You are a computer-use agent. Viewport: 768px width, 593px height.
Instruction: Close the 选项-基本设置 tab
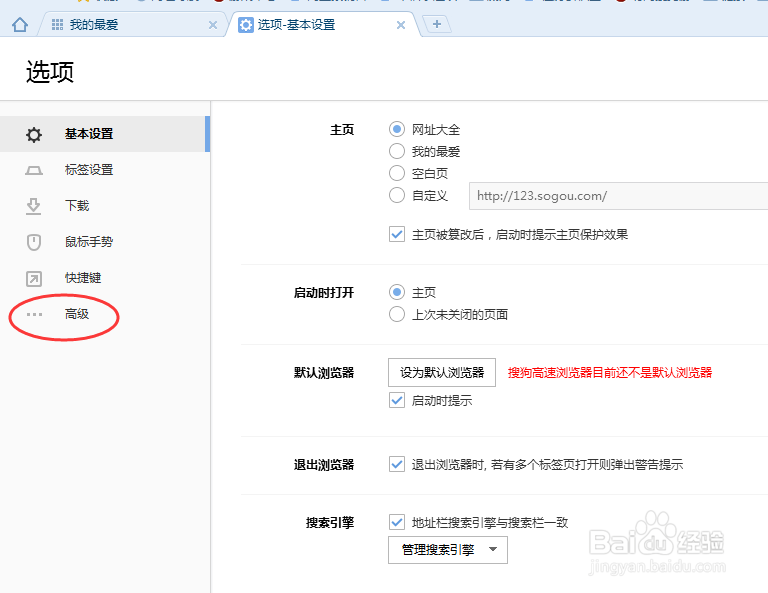[401, 25]
